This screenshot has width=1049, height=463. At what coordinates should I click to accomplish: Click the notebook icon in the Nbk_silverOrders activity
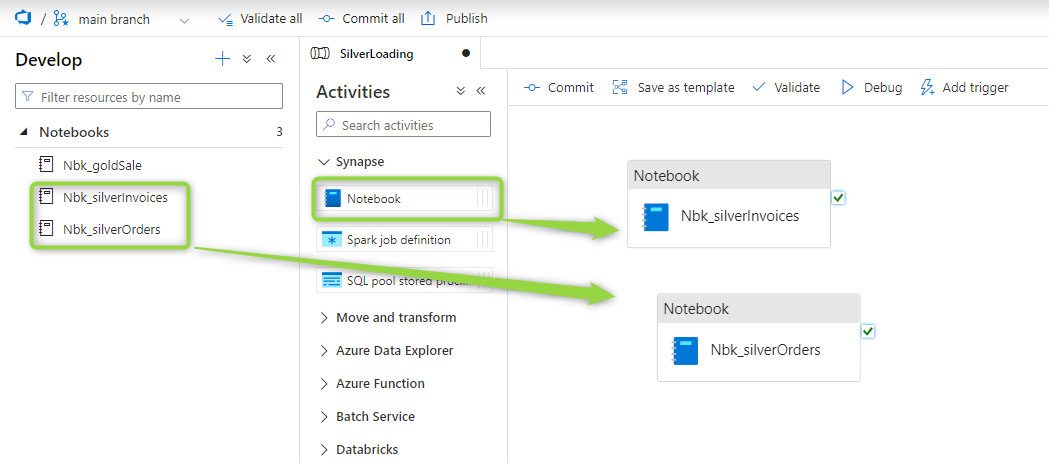(x=684, y=351)
